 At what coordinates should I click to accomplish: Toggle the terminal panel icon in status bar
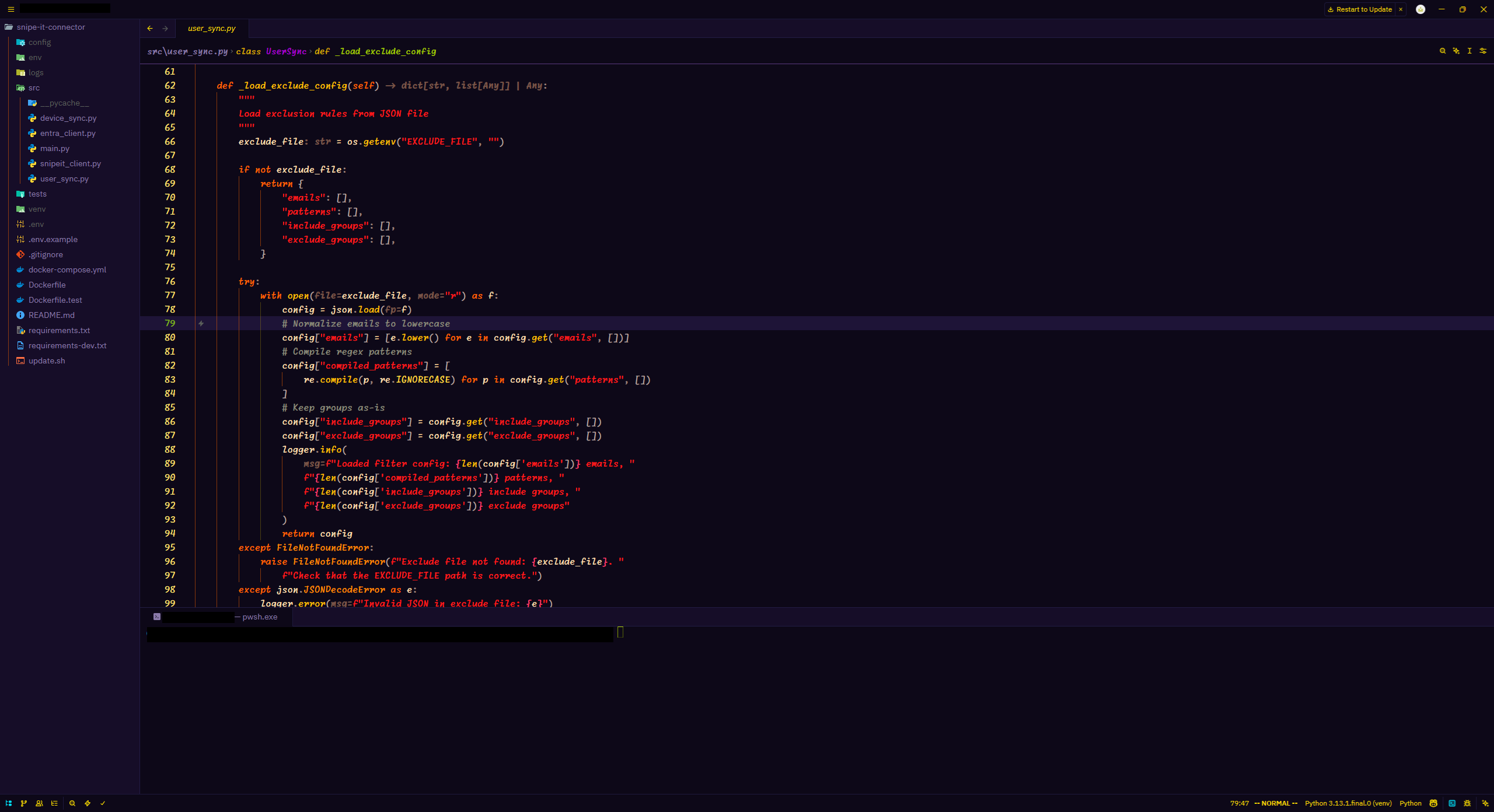pyautogui.click(x=1452, y=803)
